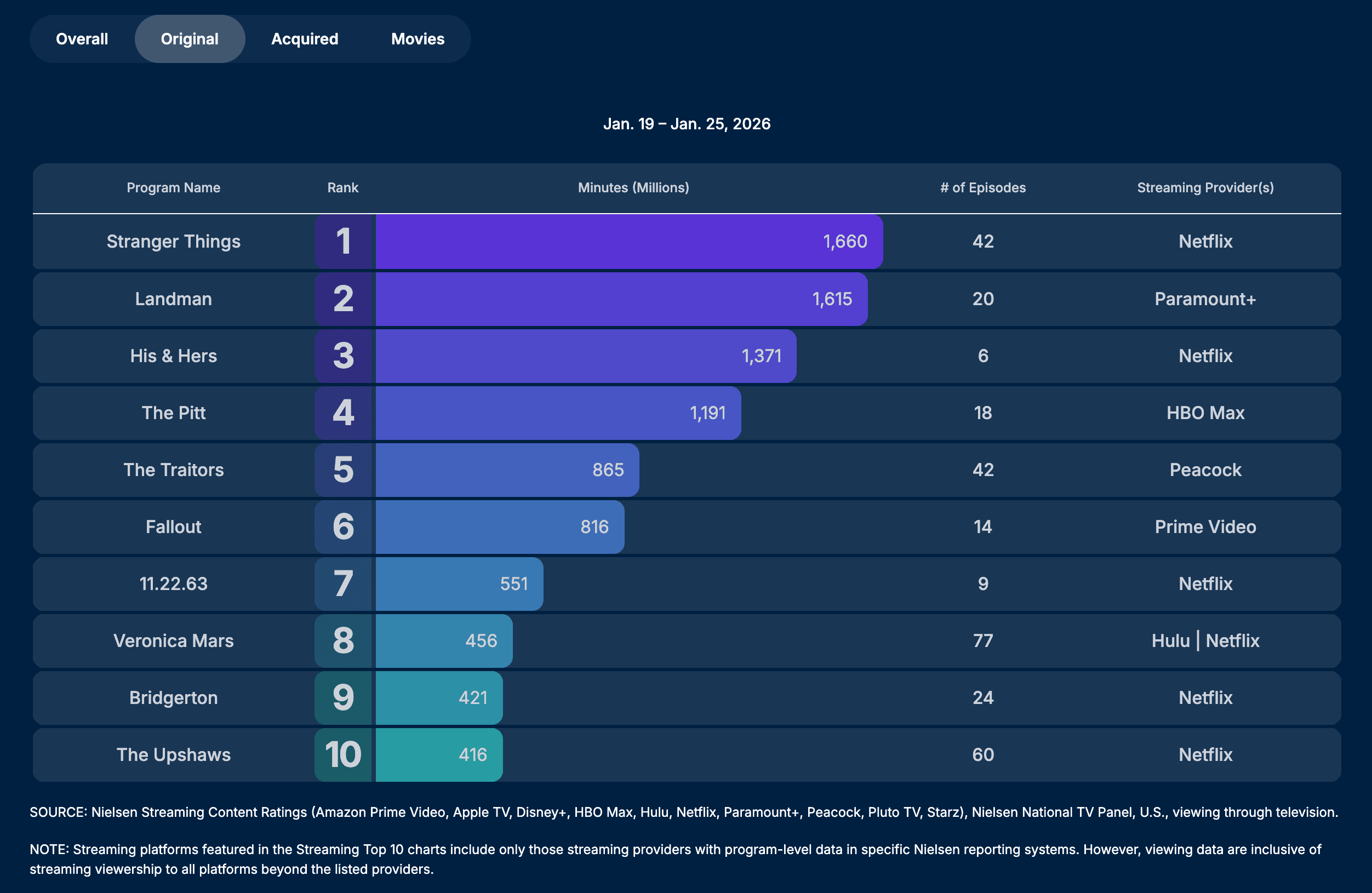The image size is (1372, 893).
Task: Click the rank badge for 11.22.63
Action: click(x=342, y=583)
